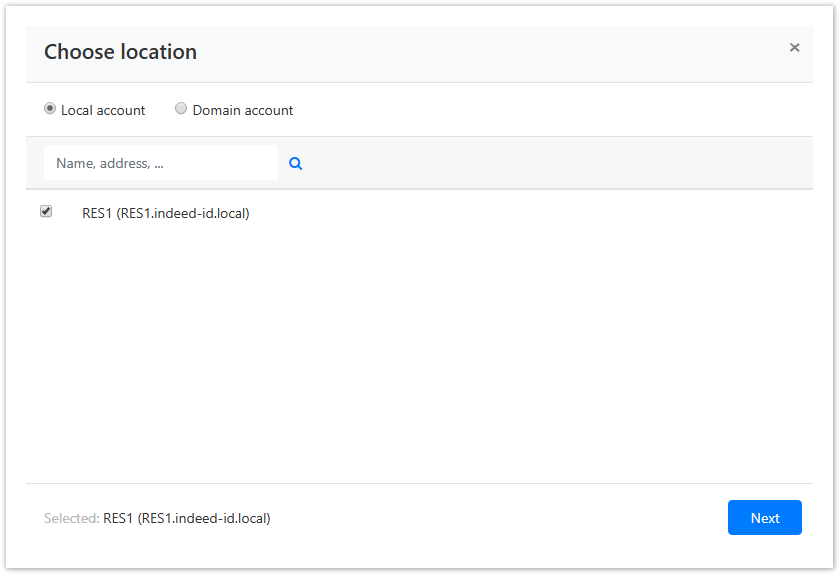This screenshot has width=839, height=574.
Task: Click the selected RES1 name in footer
Action: (x=187, y=518)
